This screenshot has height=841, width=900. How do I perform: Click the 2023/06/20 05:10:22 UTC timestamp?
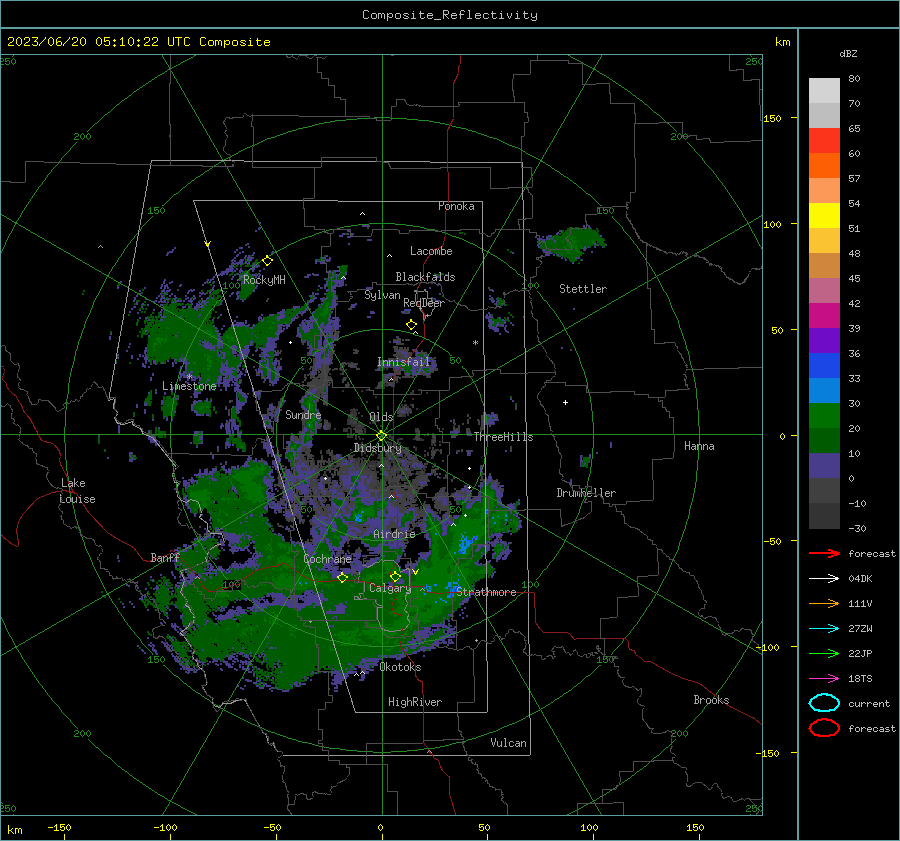[x=98, y=42]
